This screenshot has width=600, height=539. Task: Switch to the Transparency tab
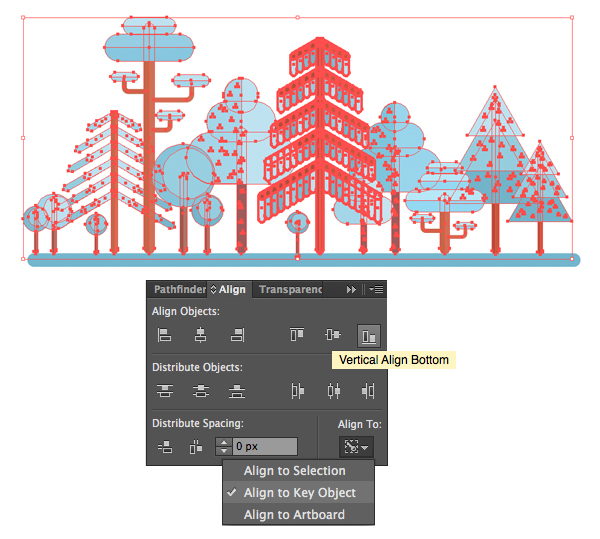point(290,290)
